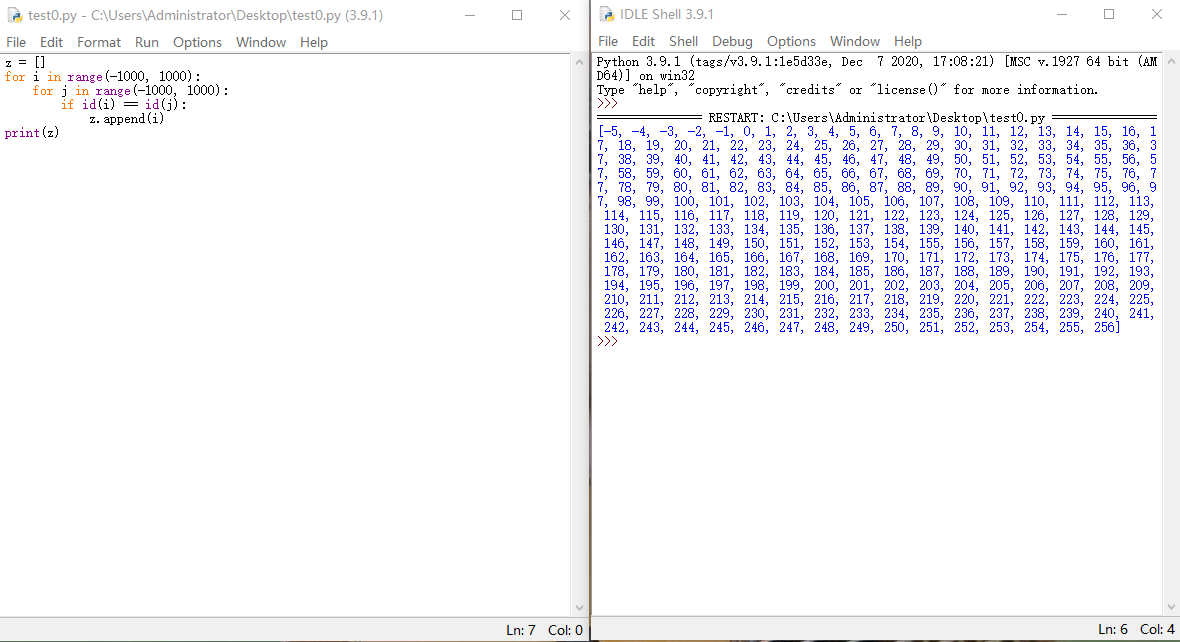Open Window menu in IDLE Shell

point(854,41)
